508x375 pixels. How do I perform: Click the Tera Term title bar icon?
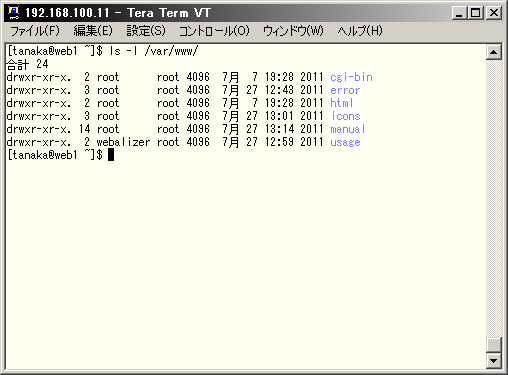coord(14,13)
